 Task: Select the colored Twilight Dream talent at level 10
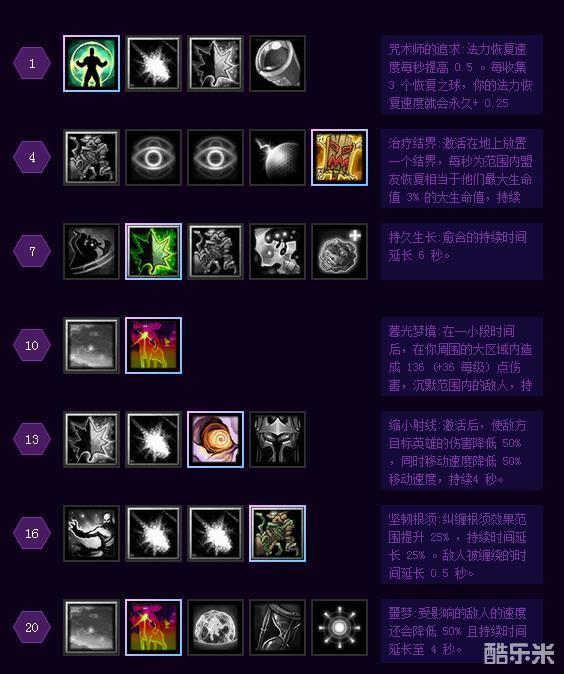coord(153,345)
